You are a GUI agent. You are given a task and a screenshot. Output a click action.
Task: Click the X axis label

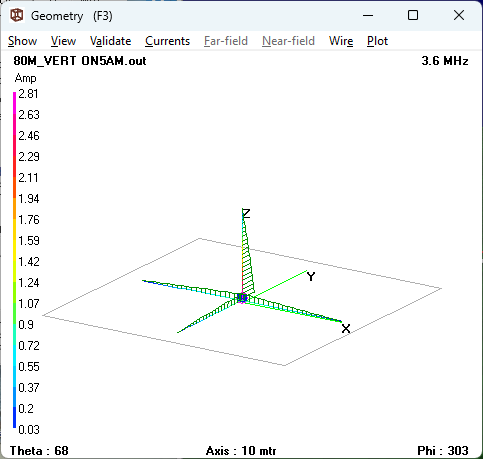pos(346,329)
